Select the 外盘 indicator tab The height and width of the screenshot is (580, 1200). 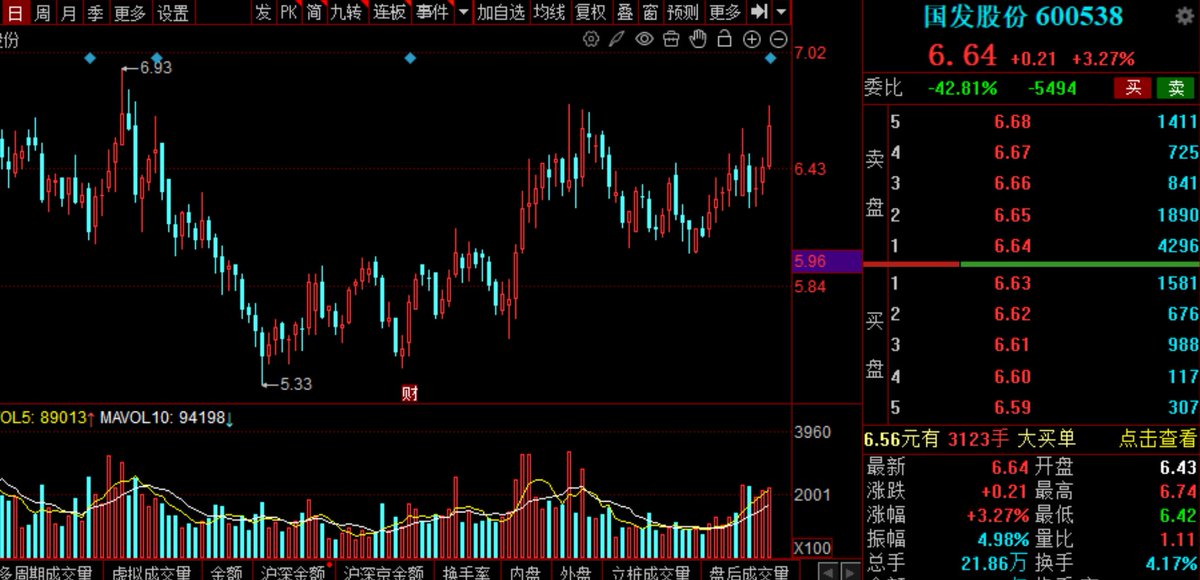576,573
